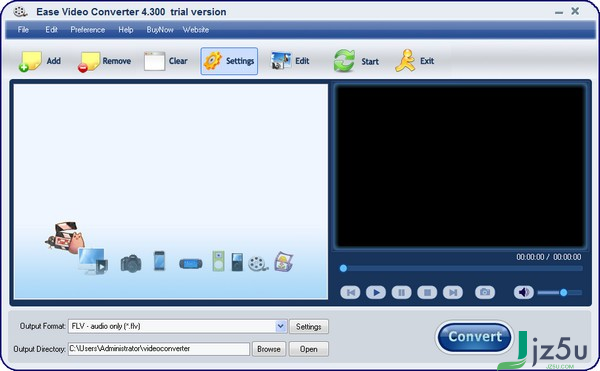This screenshot has width=600, height=371.
Task: Open the File menu
Action: click(23, 30)
